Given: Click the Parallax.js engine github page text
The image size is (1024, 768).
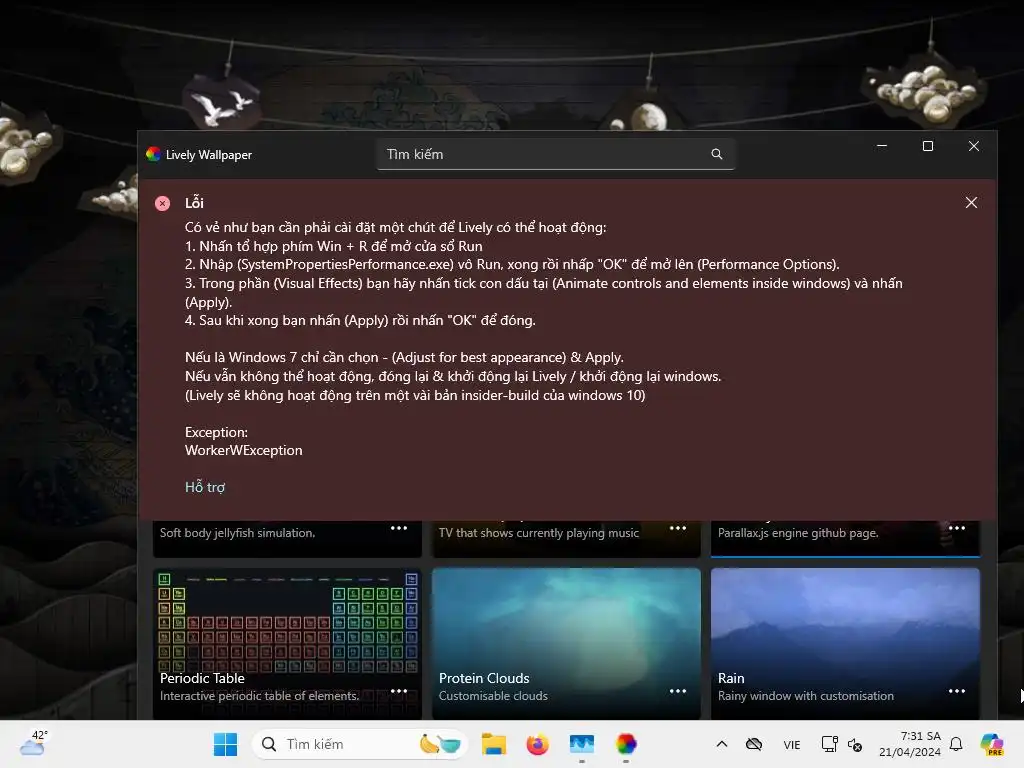Looking at the screenshot, I should point(798,533).
